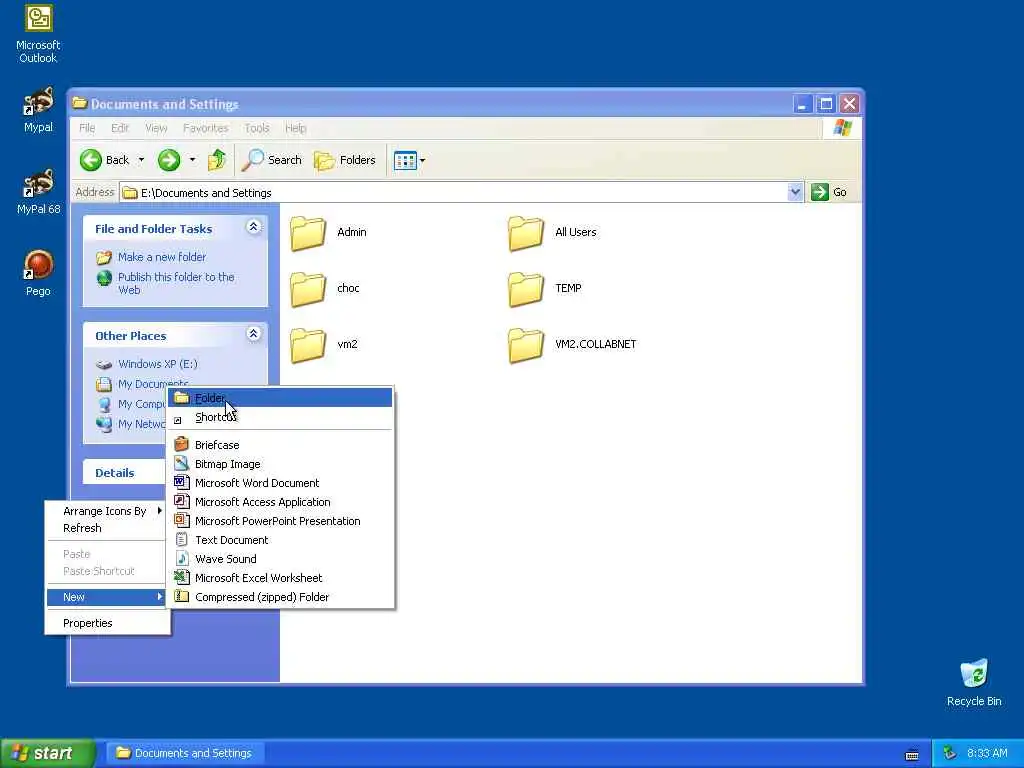Expand the Address bar dropdown
Viewport: 1024px width, 768px height.
click(x=795, y=192)
